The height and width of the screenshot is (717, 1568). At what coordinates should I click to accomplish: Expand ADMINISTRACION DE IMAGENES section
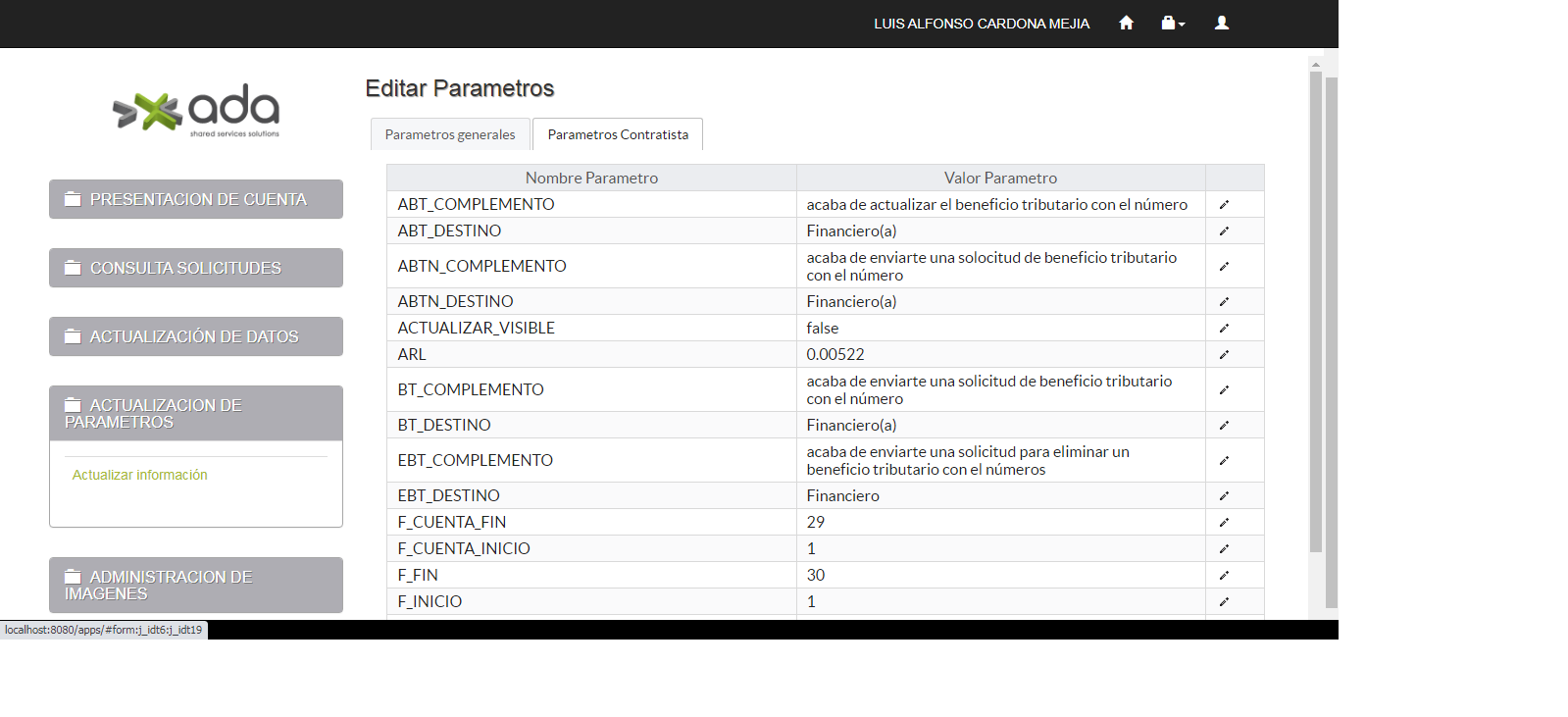coord(196,585)
